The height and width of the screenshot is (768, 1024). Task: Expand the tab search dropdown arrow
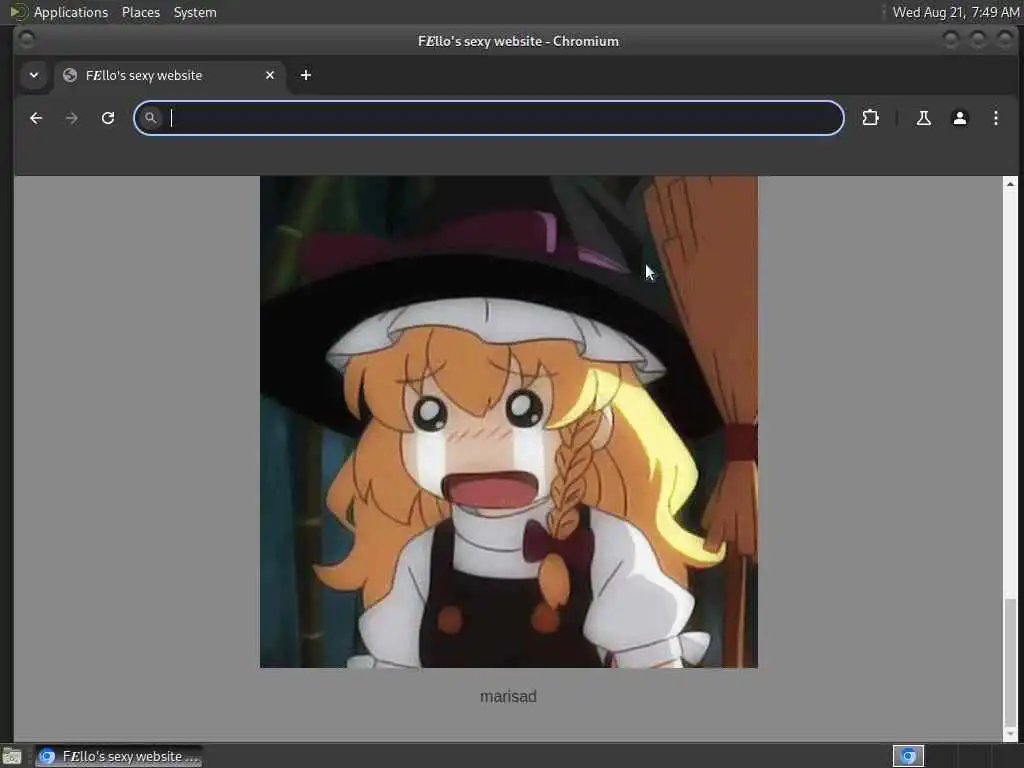pos(34,75)
